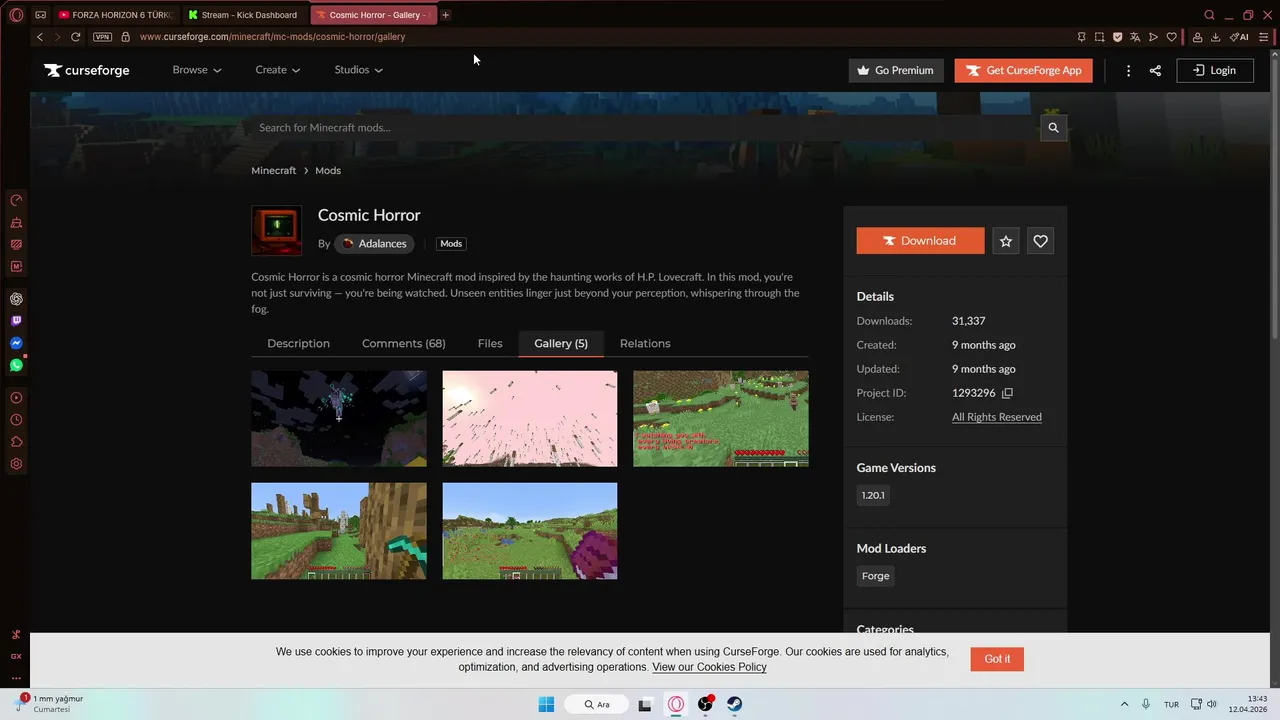The width and height of the screenshot is (1280, 720).
Task: Go back to previous page
Action: pyautogui.click(x=40, y=37)
